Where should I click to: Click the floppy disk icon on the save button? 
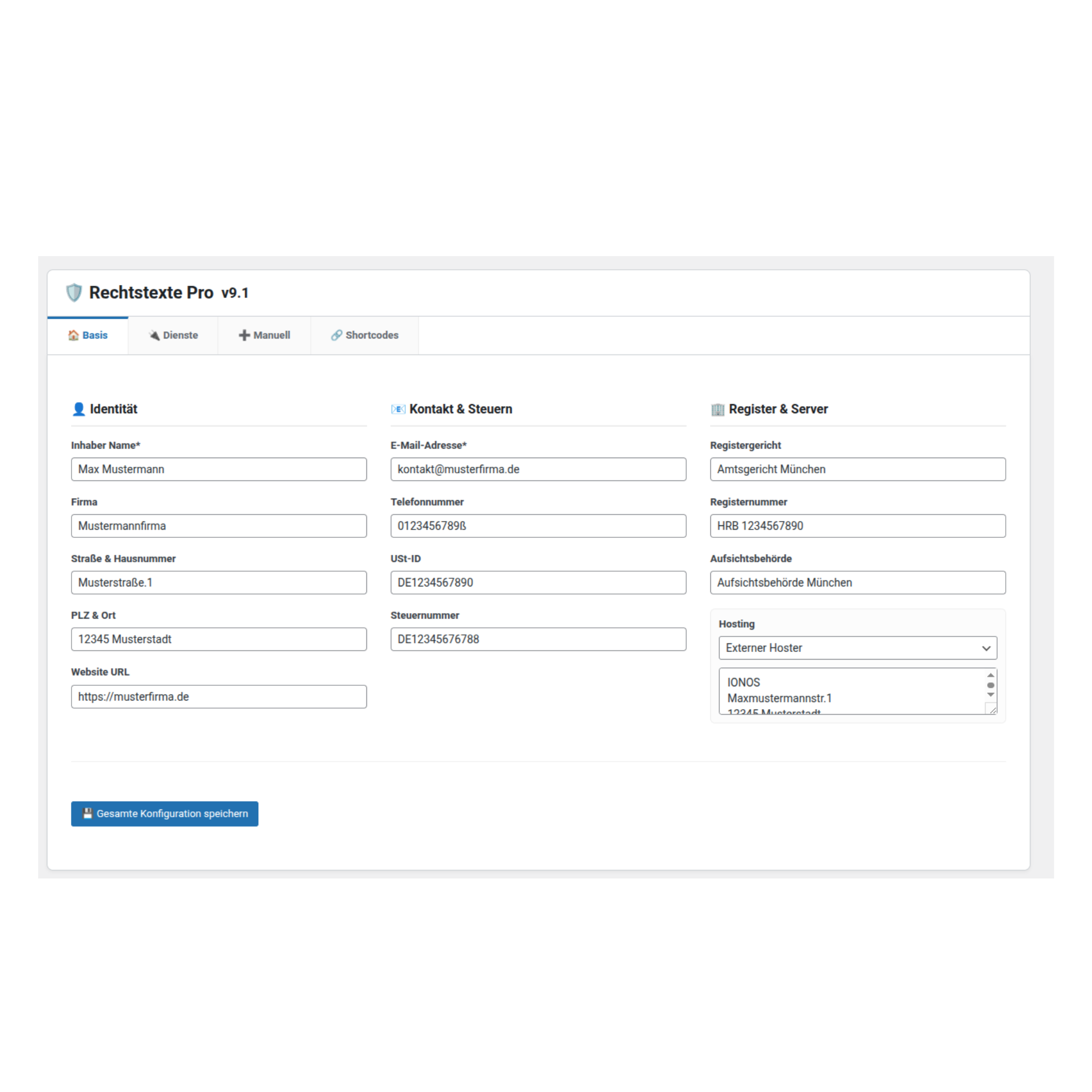point(87,814)
